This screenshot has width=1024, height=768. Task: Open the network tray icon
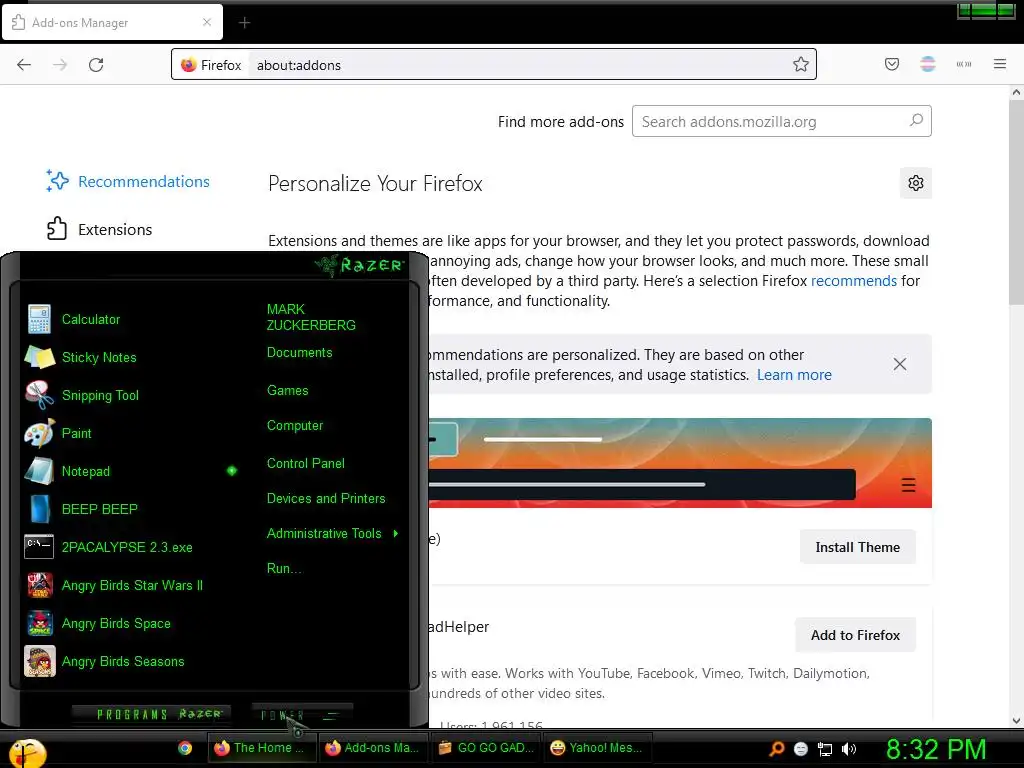pos(825,750)
